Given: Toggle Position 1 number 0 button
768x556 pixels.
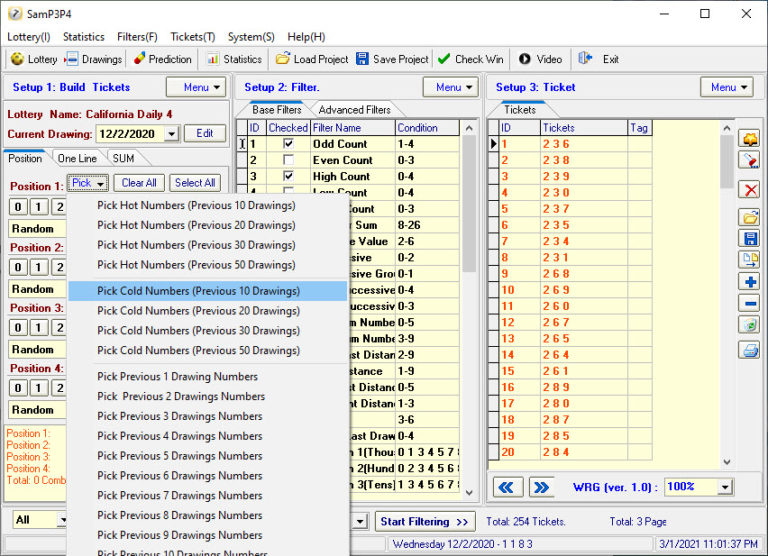Looking at the screenshot, I should (18, 207).
